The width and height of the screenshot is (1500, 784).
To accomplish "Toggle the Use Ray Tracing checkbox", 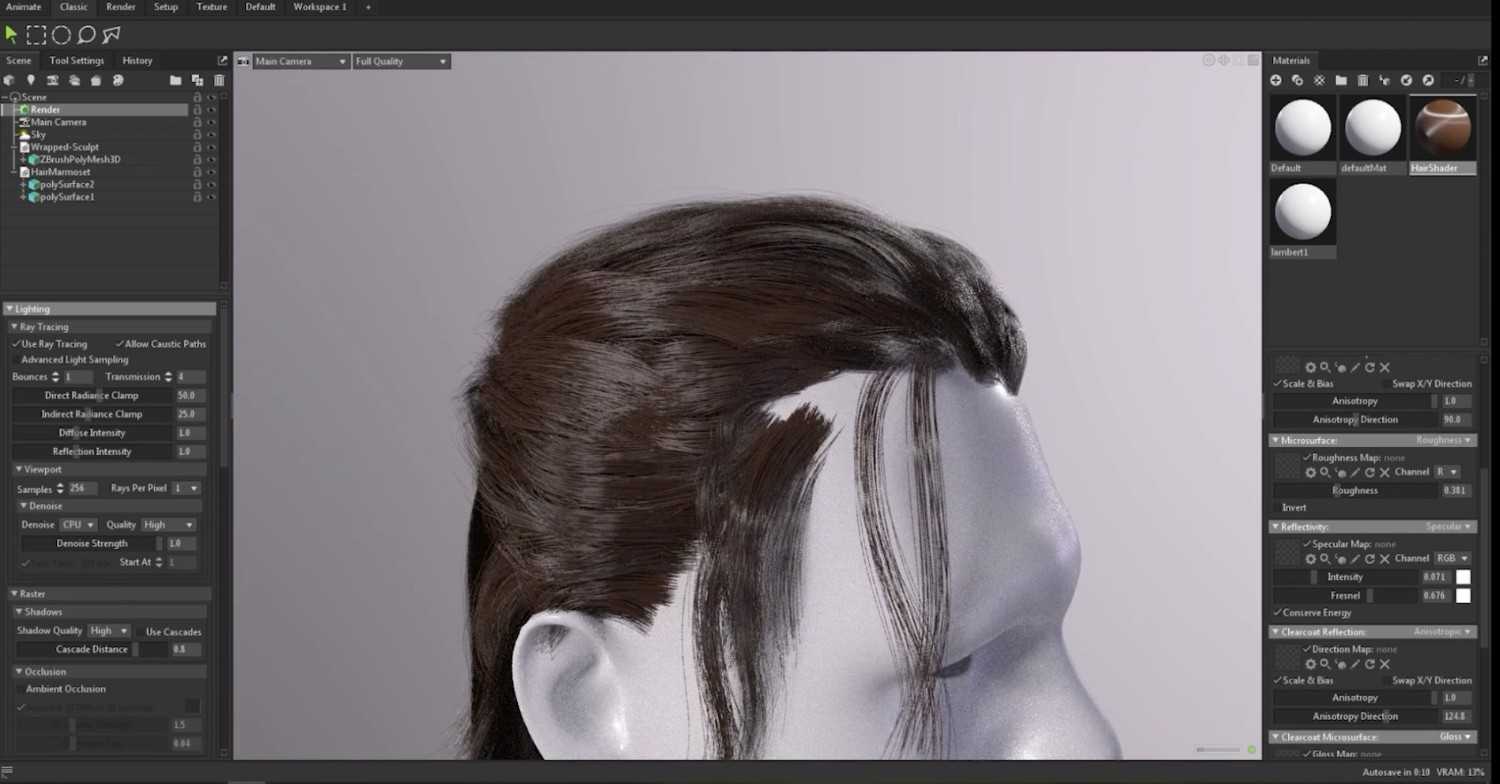I will click(16, 344).
